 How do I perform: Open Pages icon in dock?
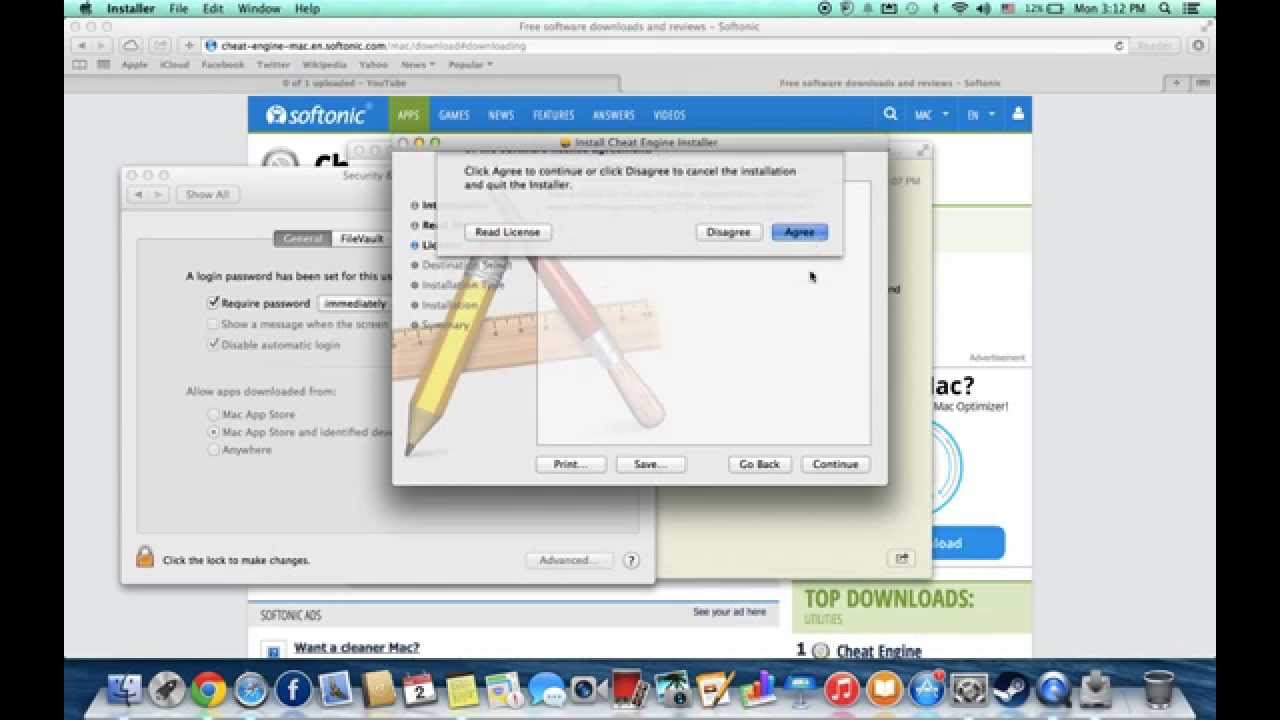pyautogui.click(x=715, y=689)
